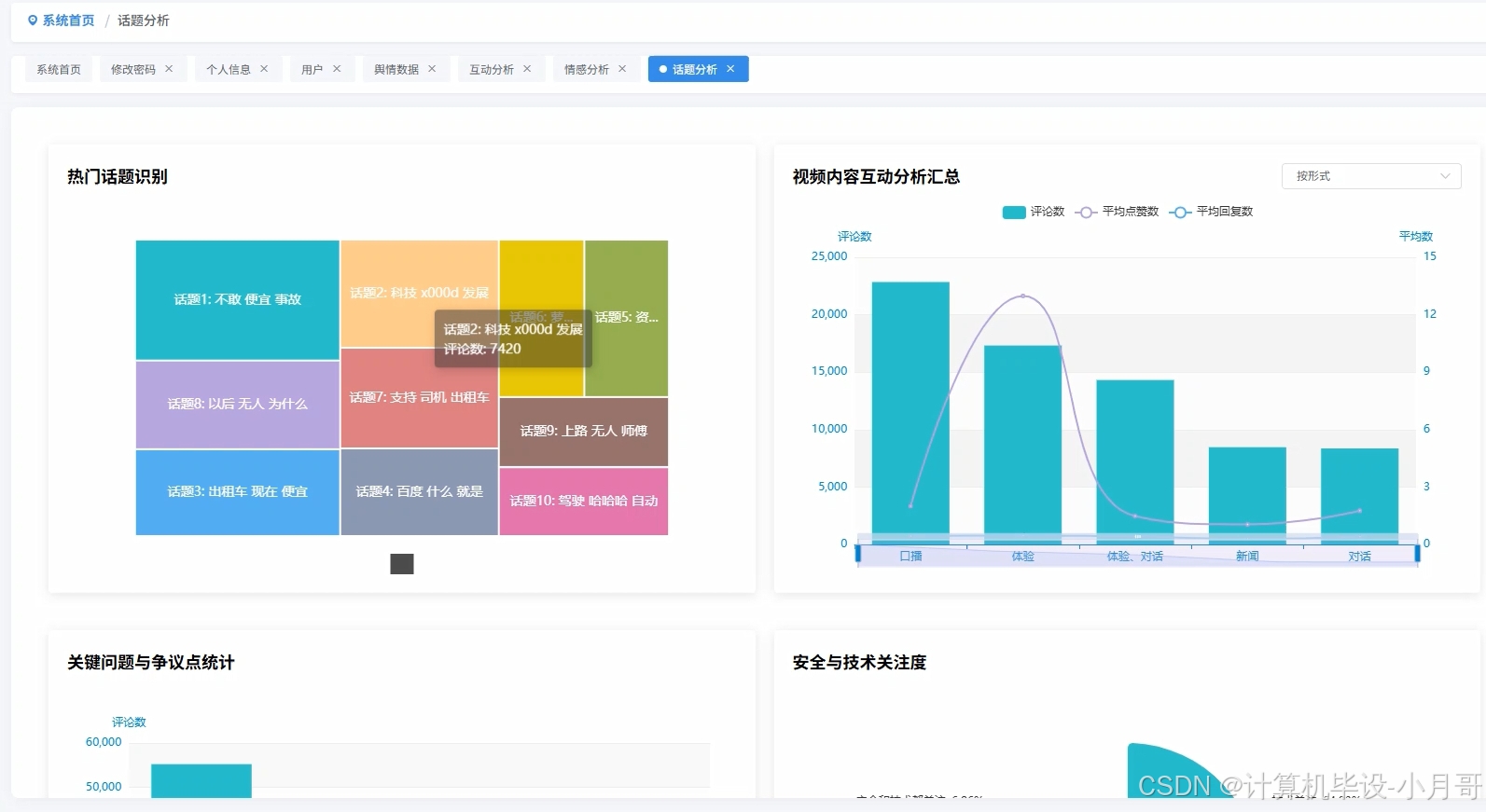Click the 视频内容互动分析汇总 heading
This screenshot has width=1486, height=812.
[x=876, y=177]
